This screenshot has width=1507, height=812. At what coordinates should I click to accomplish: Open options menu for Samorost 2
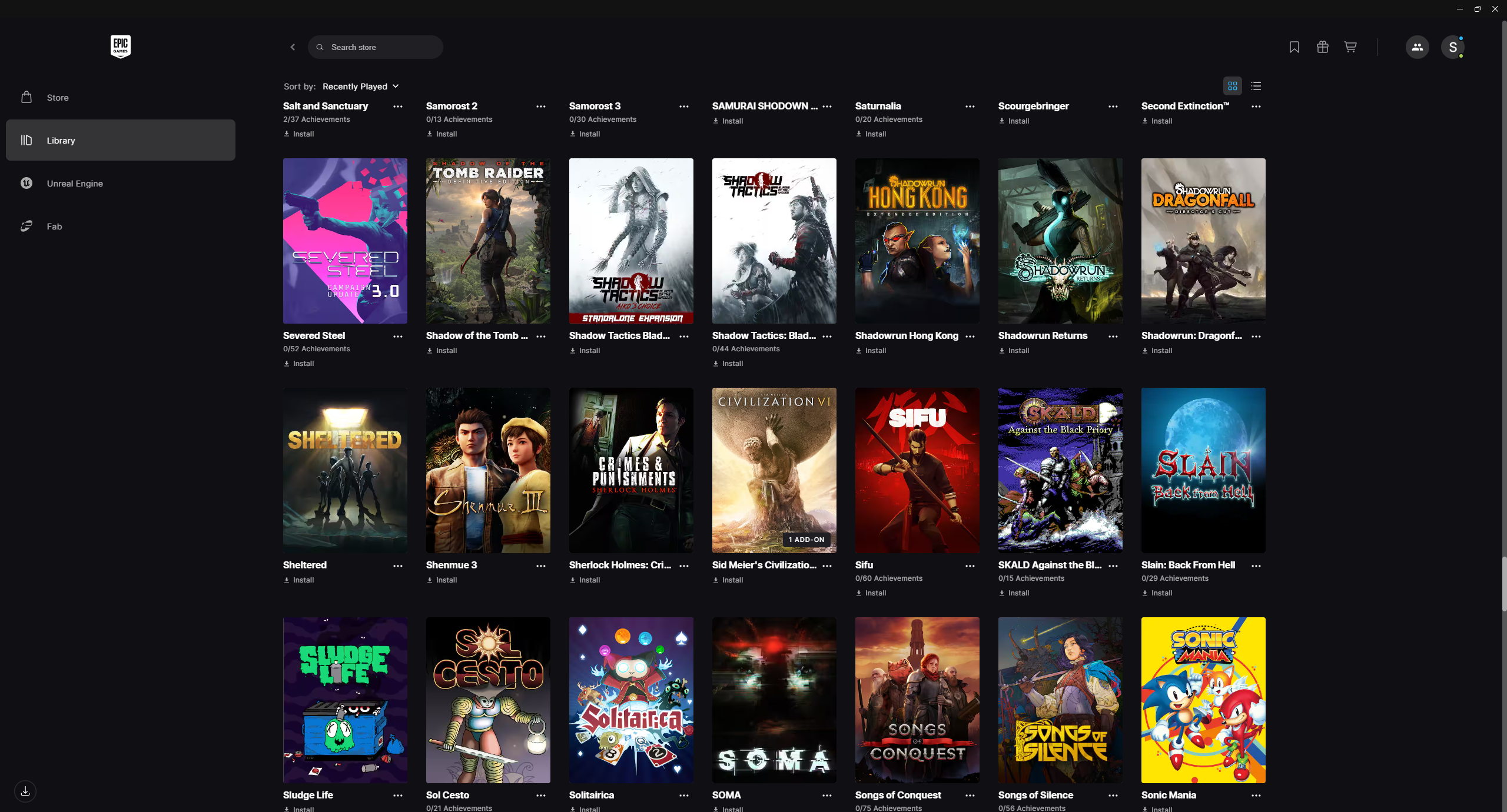[541, 107]
